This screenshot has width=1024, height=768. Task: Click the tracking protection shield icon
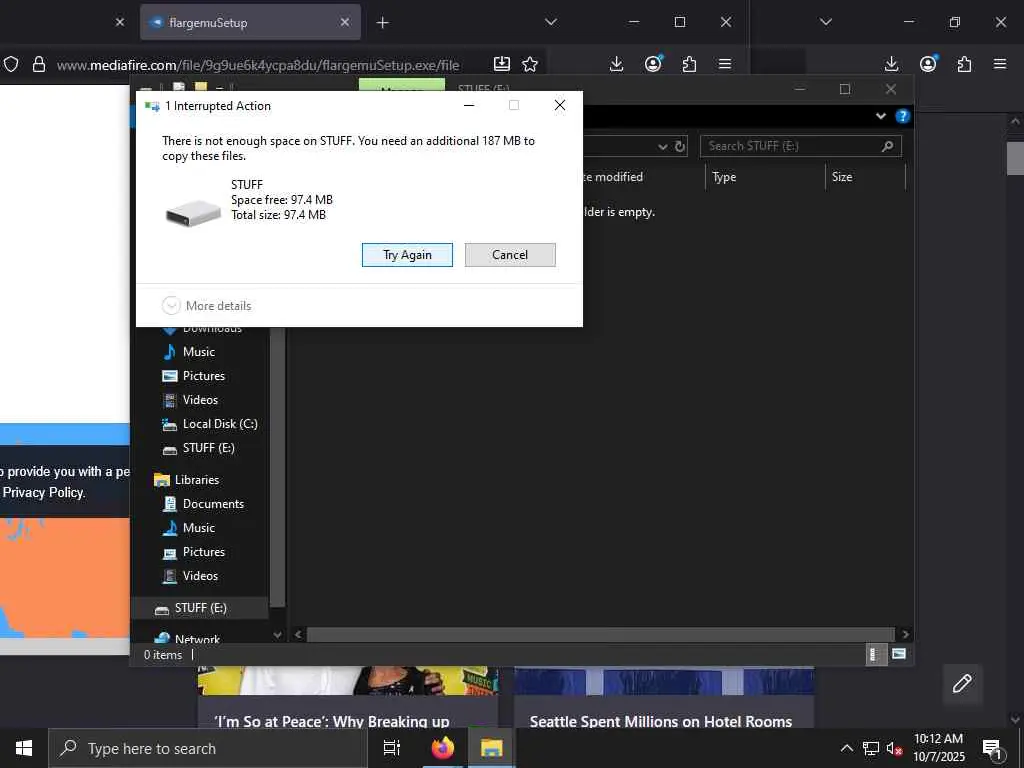(x=11, y=64)
